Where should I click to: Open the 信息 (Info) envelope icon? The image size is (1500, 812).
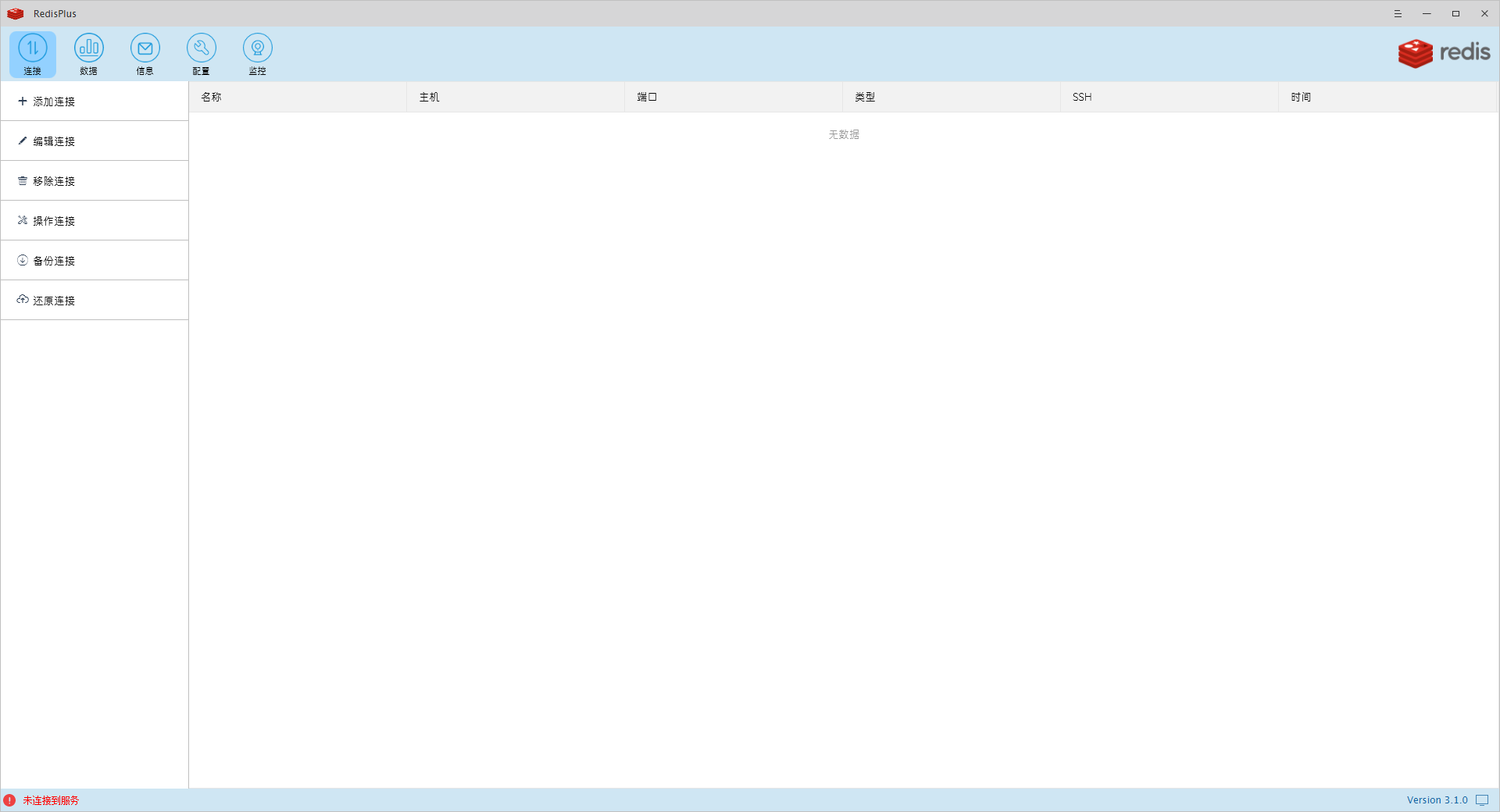tap(145, 53)
